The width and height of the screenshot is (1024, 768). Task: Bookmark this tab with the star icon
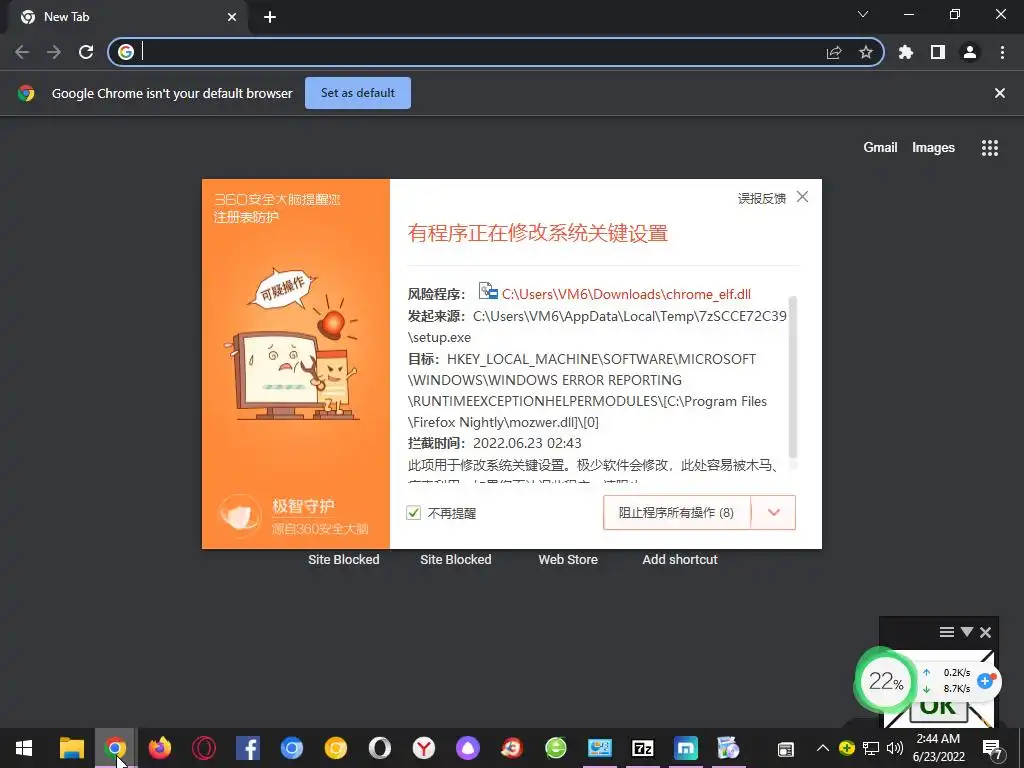pyautogui.click(x=866, y=52)
